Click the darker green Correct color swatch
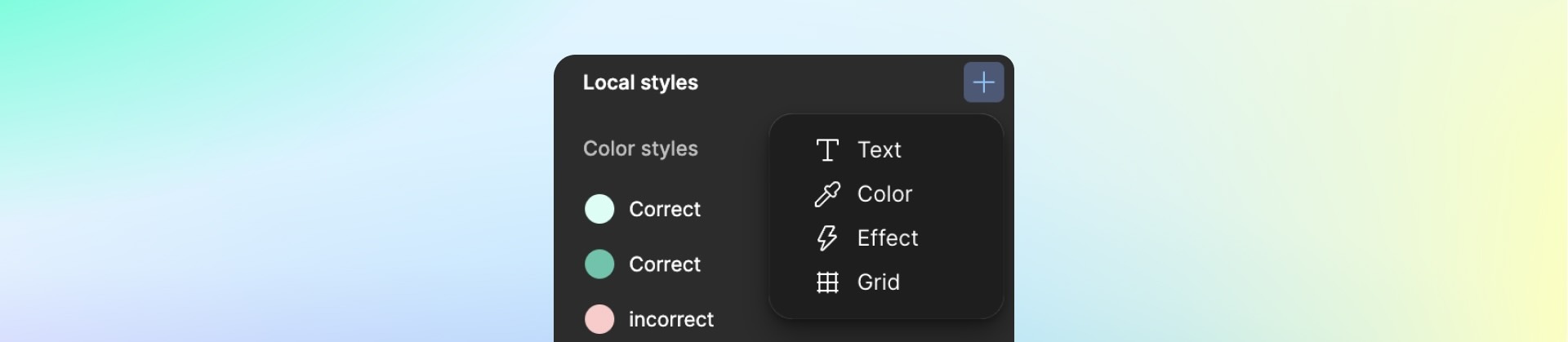 (599, 264)
